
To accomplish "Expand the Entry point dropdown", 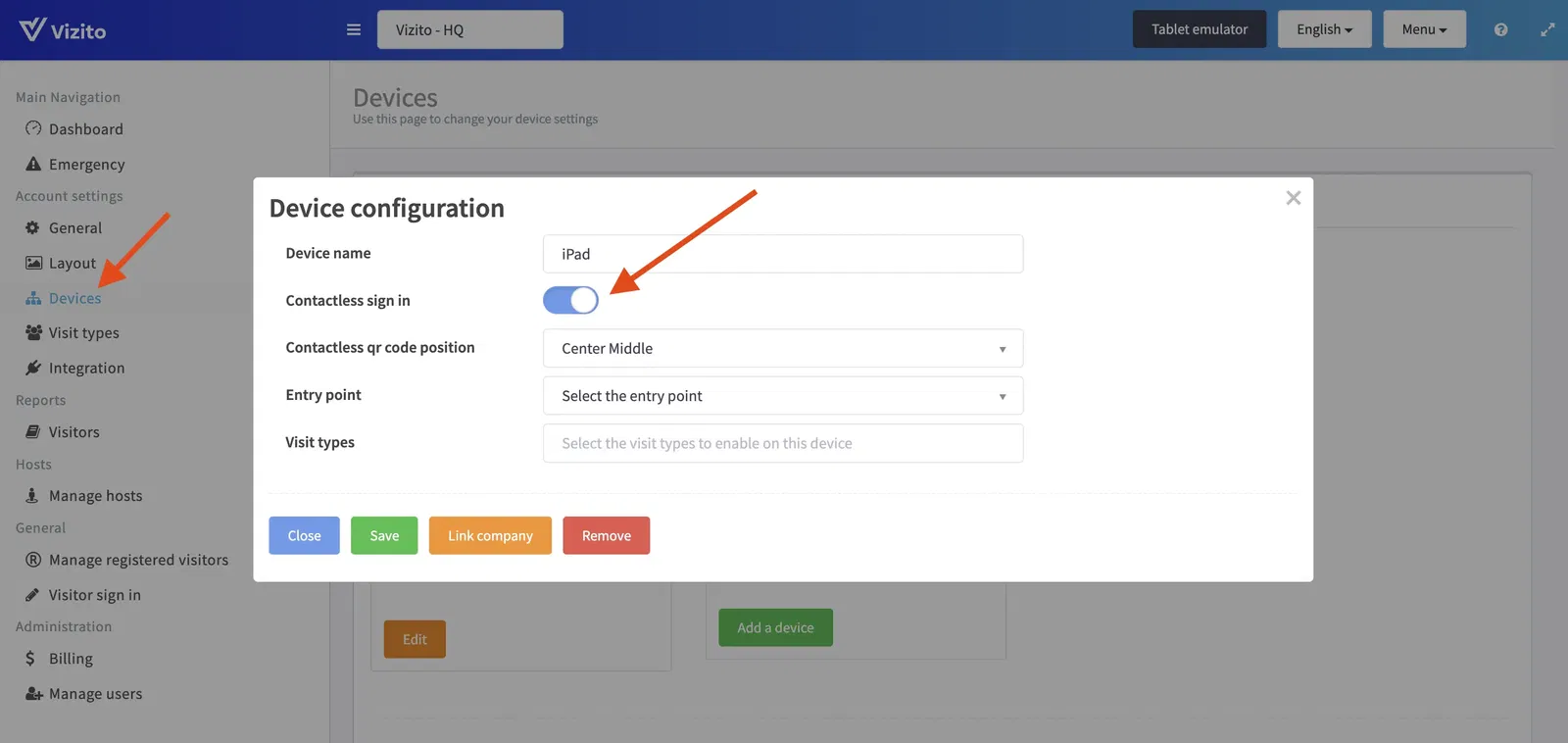I will [x=782, y=396].
